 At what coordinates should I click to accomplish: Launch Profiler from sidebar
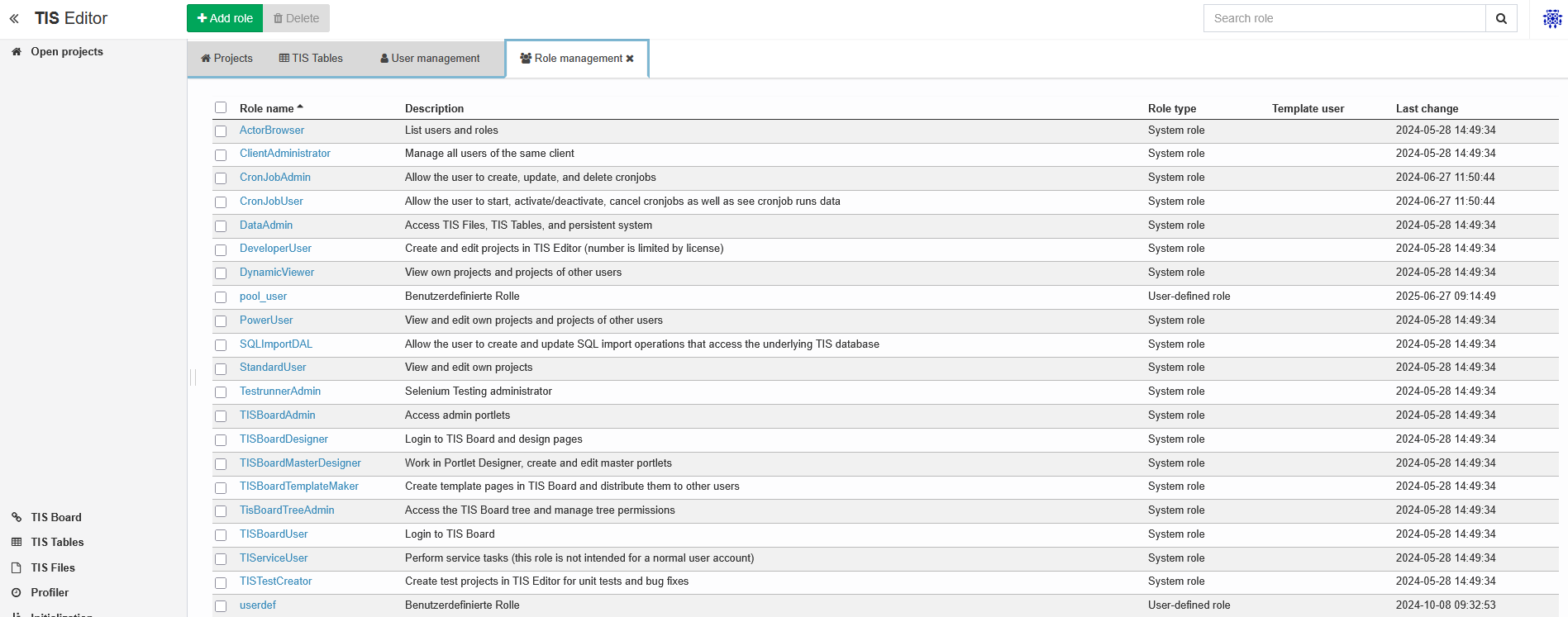(x=50, y=592)
